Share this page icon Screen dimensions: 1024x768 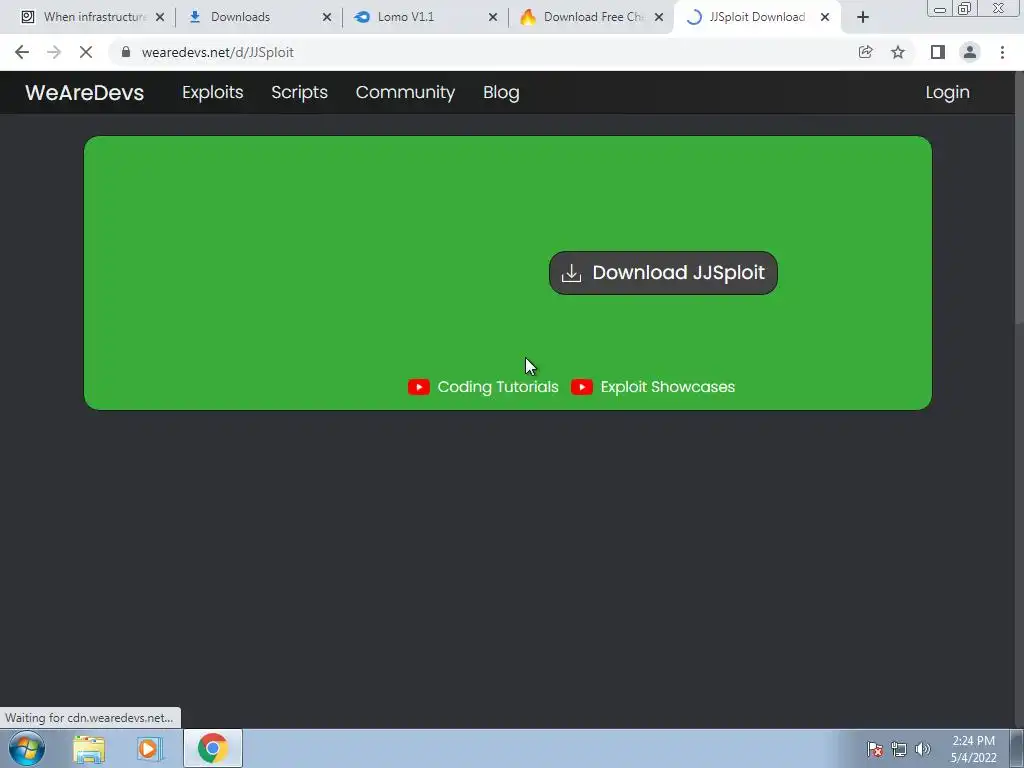865,52
